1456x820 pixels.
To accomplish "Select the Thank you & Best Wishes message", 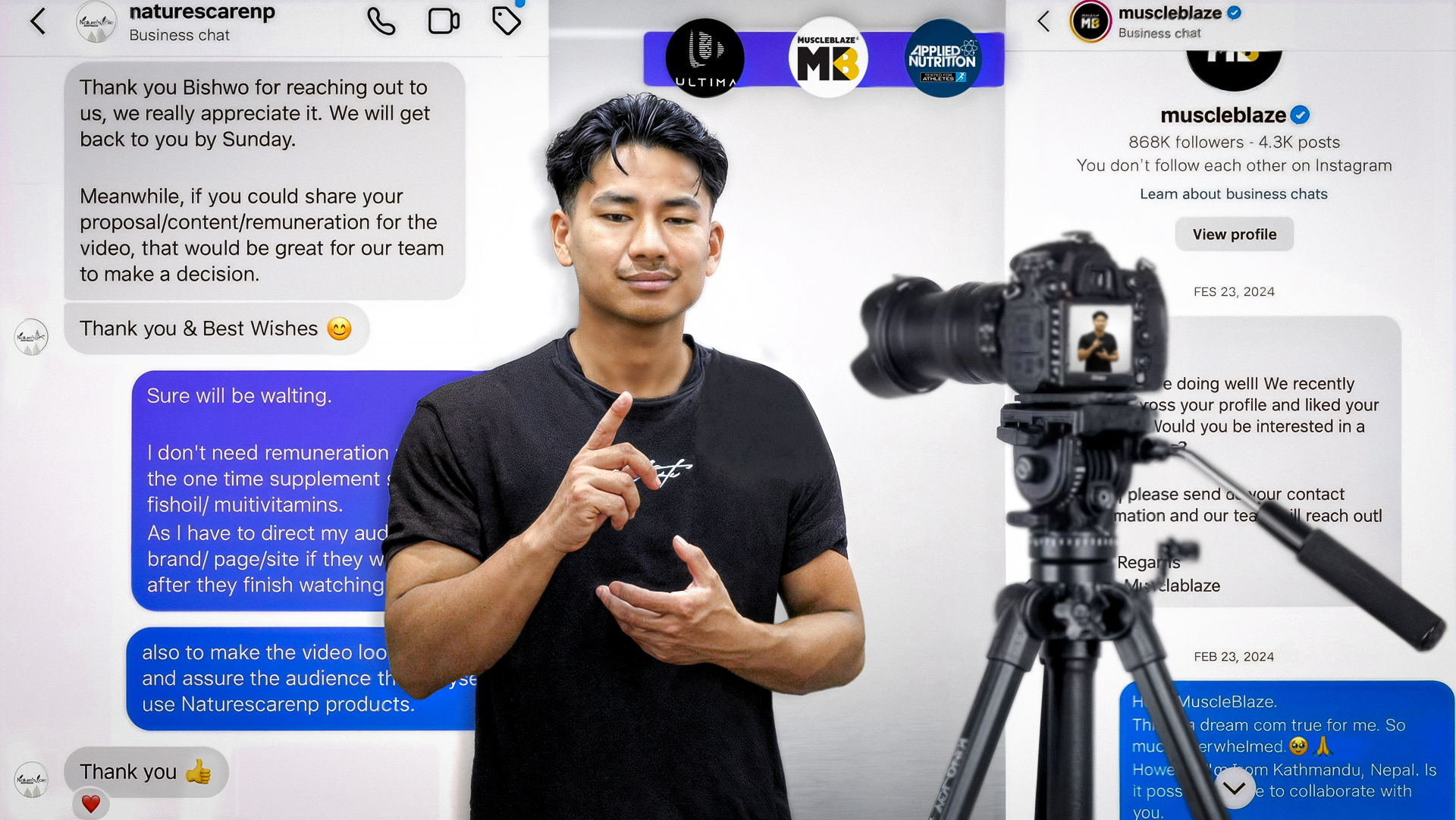I will pos(216,328).
